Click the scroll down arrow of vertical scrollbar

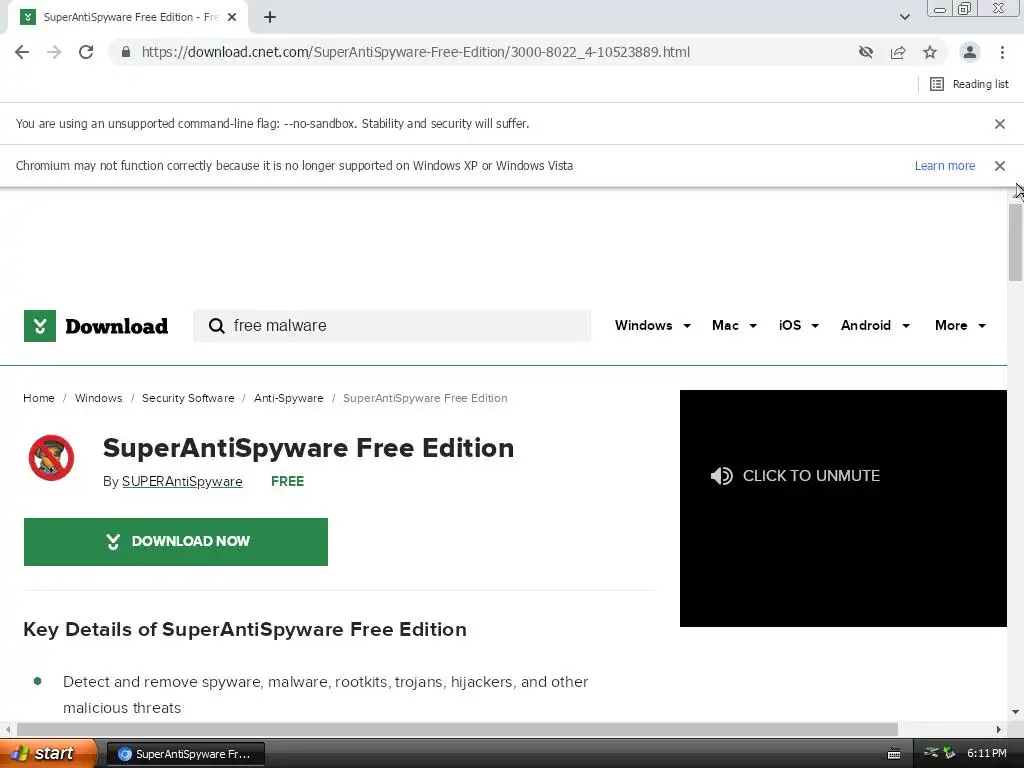coord(1015,712)
